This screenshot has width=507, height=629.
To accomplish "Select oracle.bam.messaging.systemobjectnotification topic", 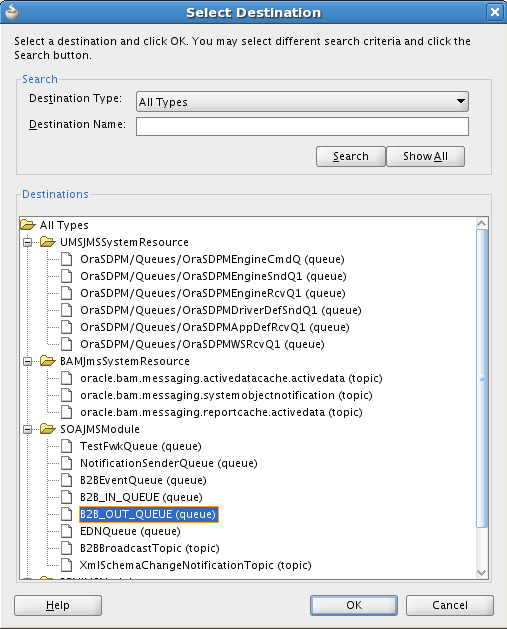I will [226, 395].
